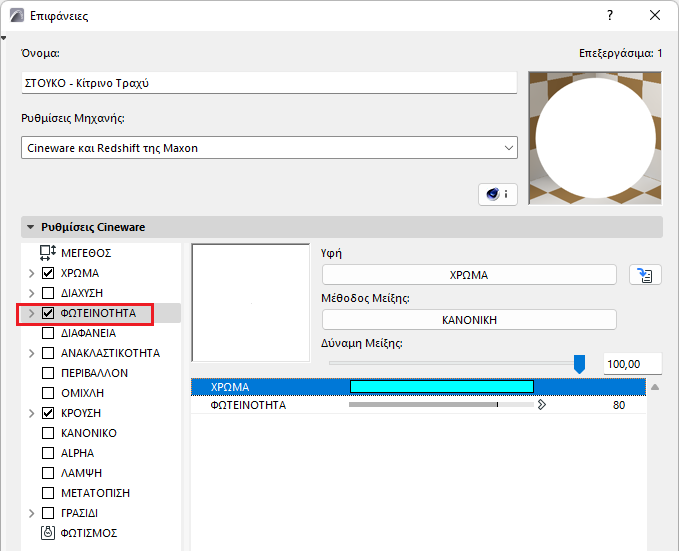679x551 pixels.
Task: Click the Επιφάνειες window app icon
Action: (17, 16)
